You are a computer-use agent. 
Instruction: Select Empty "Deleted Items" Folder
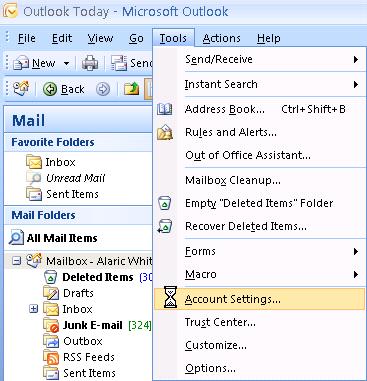tap(258, 203)
